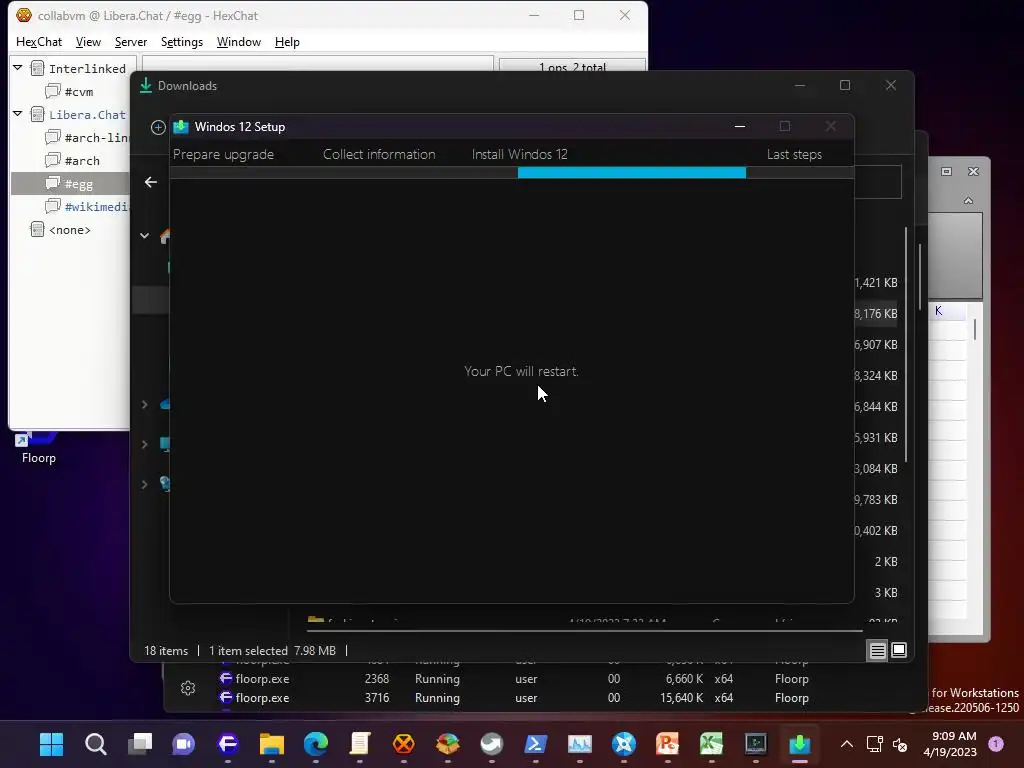Click 'Your PC will restart.' text
This screenshot has width=1024, height=768.
(x=521, y=372)
